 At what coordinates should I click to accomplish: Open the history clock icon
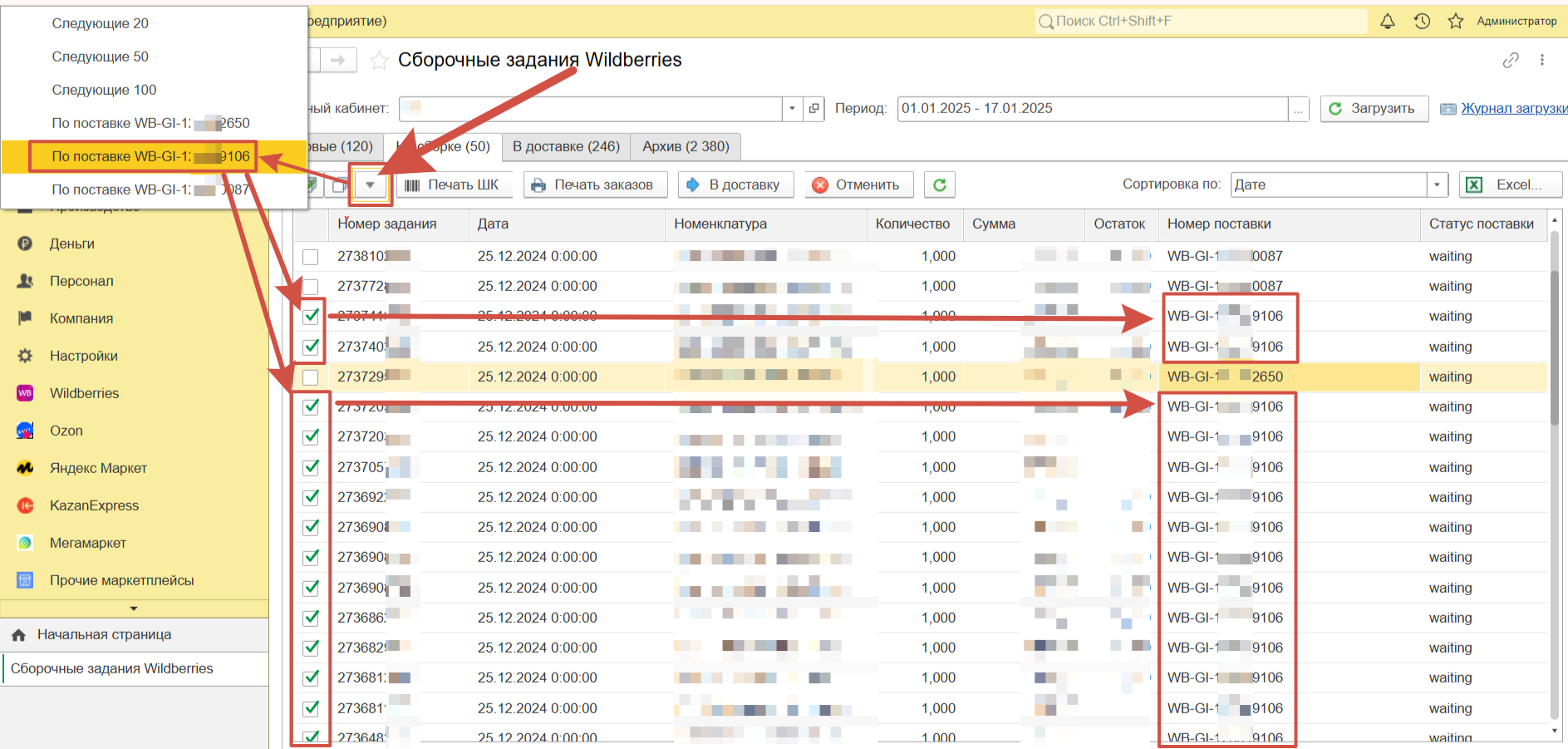click(x=1422, y=22)
